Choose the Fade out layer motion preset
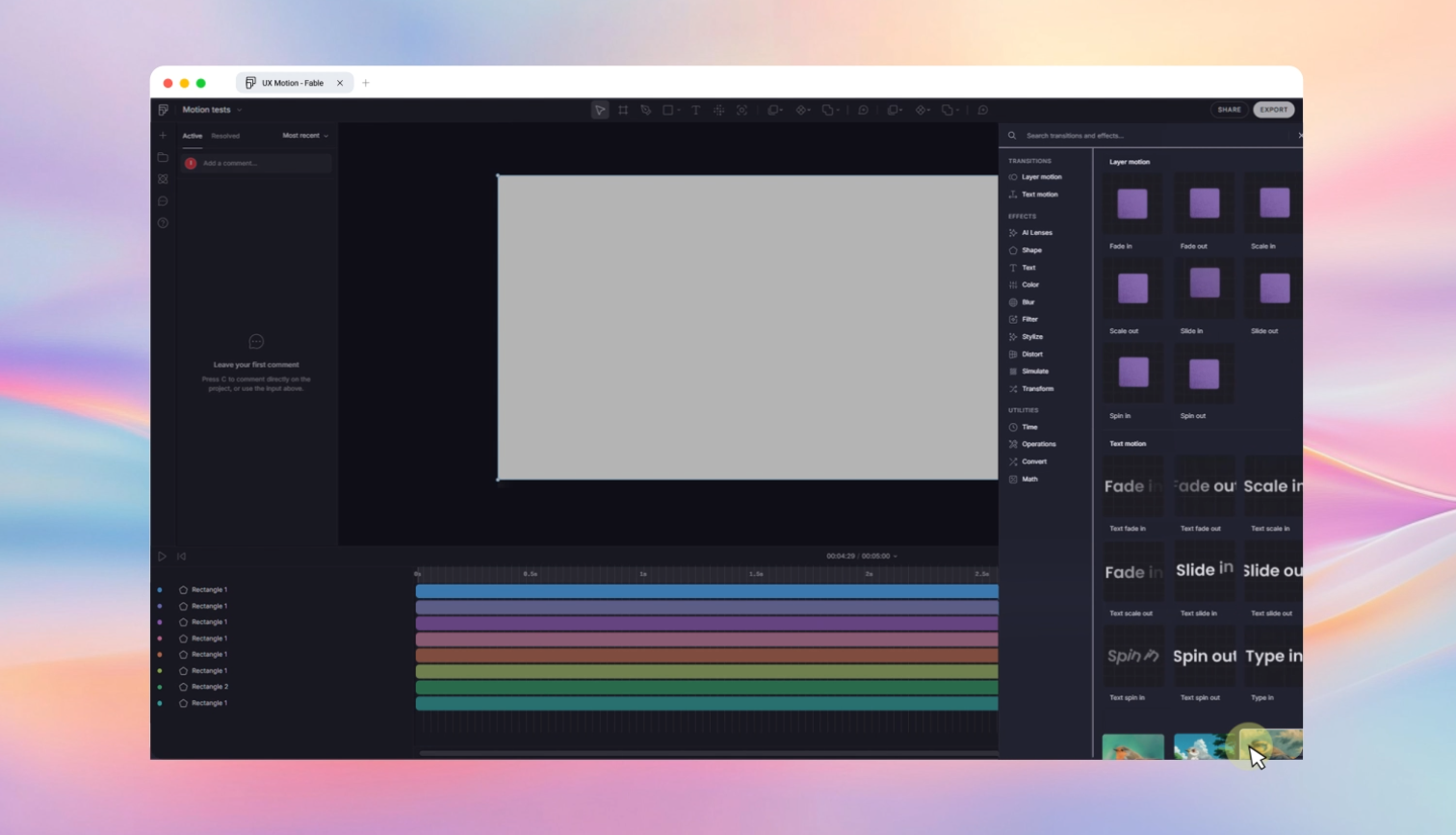1456x835 pixels. 1204,203
